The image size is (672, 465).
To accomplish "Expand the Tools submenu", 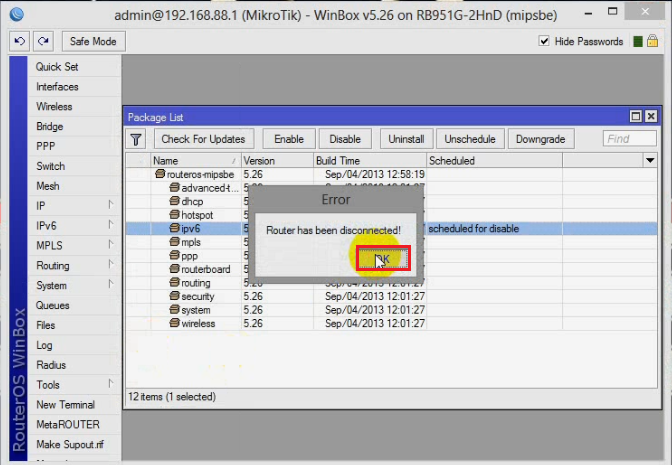I will 111,384.
